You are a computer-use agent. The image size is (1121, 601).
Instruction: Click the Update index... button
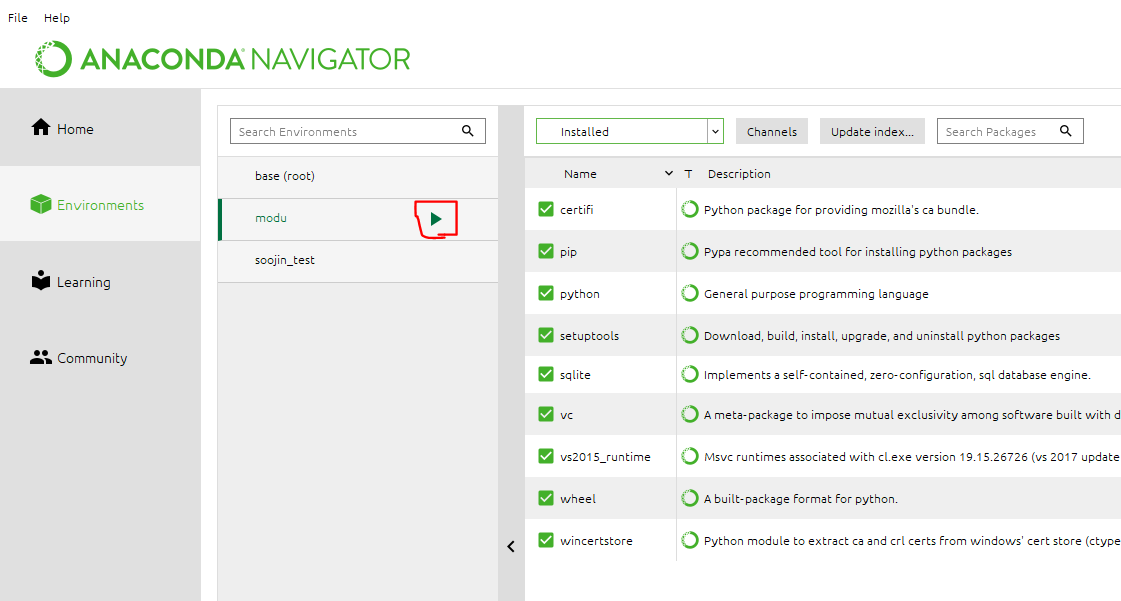pos(872,131)
